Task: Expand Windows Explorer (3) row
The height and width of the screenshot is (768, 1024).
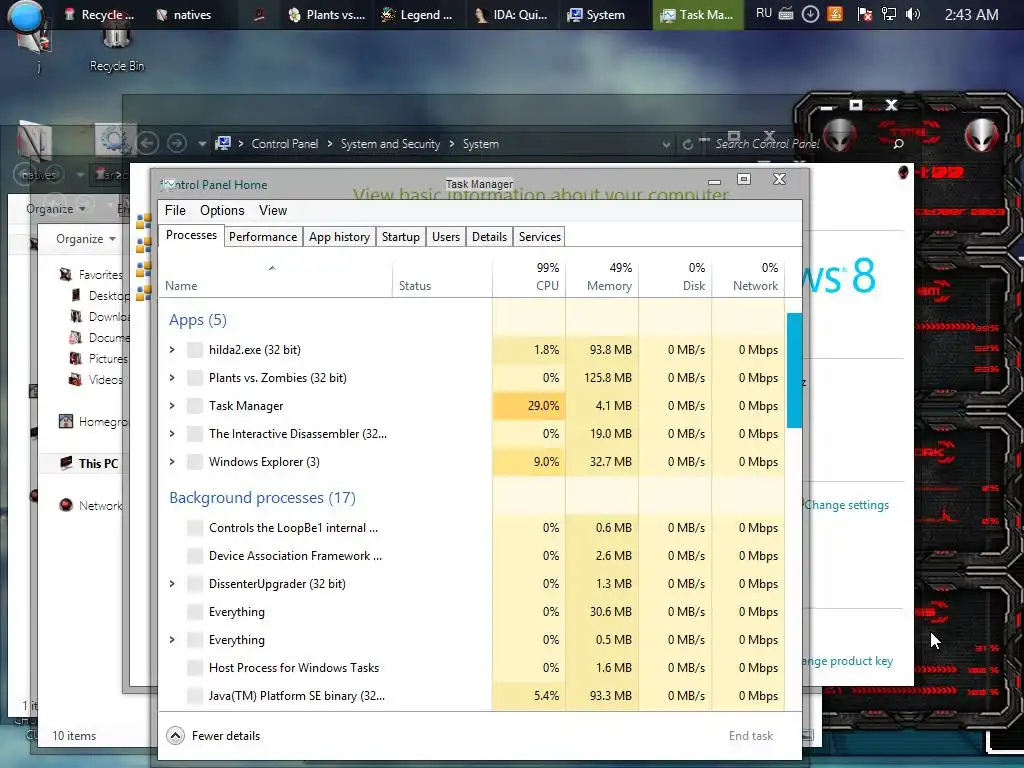Action: click(x=172, y=462)
